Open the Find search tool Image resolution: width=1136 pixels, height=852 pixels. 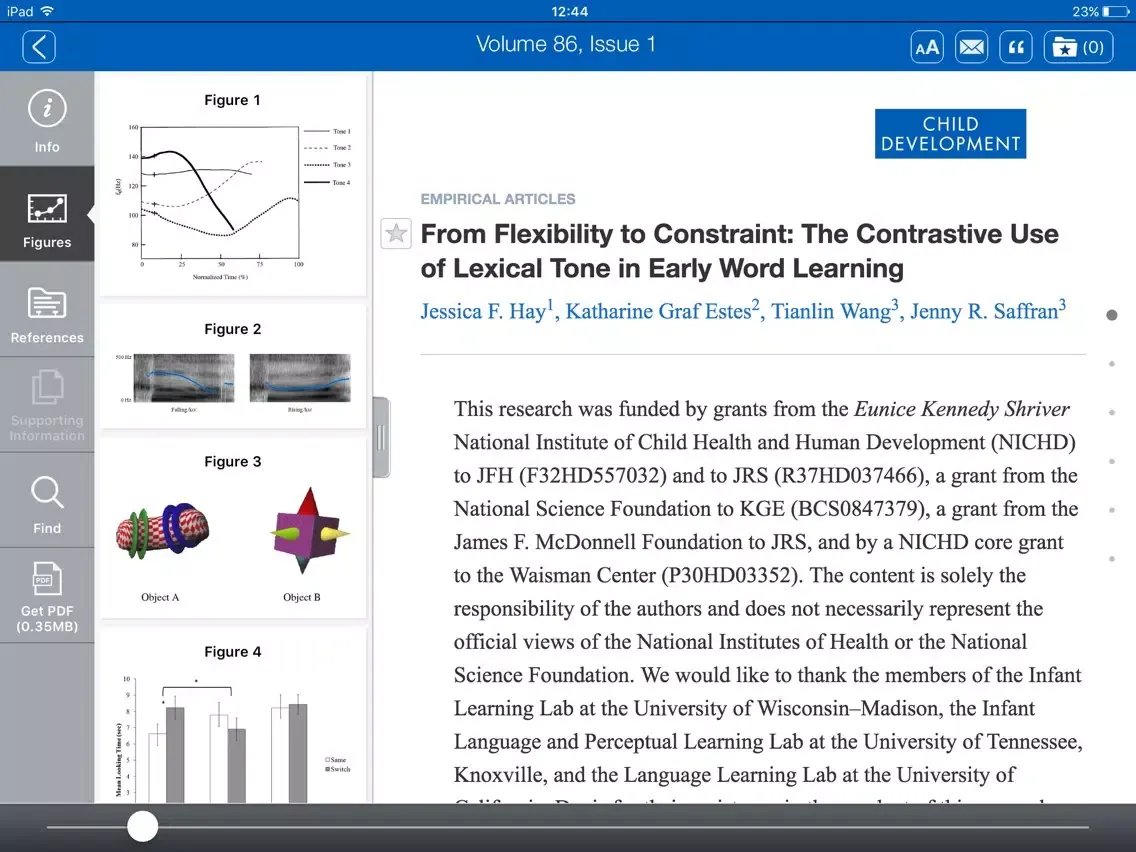pyautogui.click(x=47, y=504)
